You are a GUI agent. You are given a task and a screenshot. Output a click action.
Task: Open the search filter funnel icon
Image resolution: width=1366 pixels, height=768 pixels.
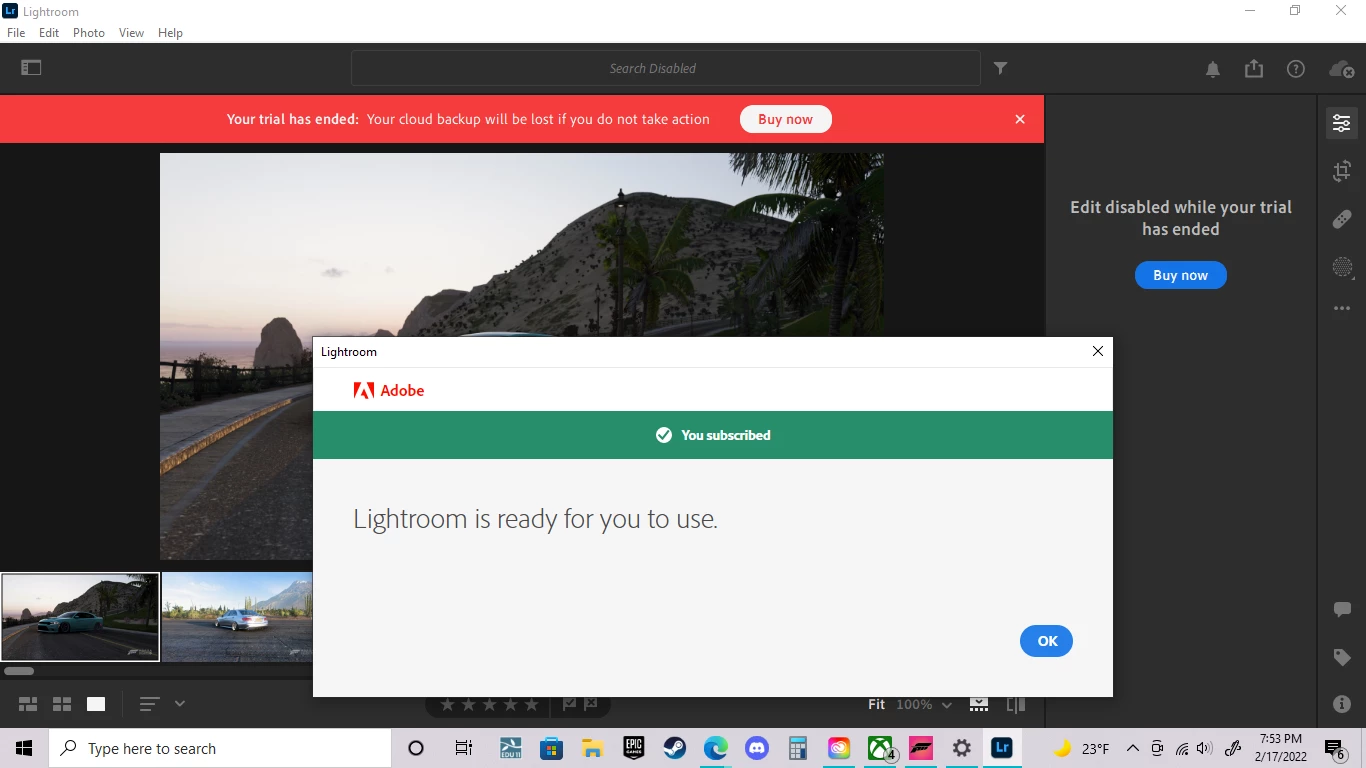(1000, 68)
